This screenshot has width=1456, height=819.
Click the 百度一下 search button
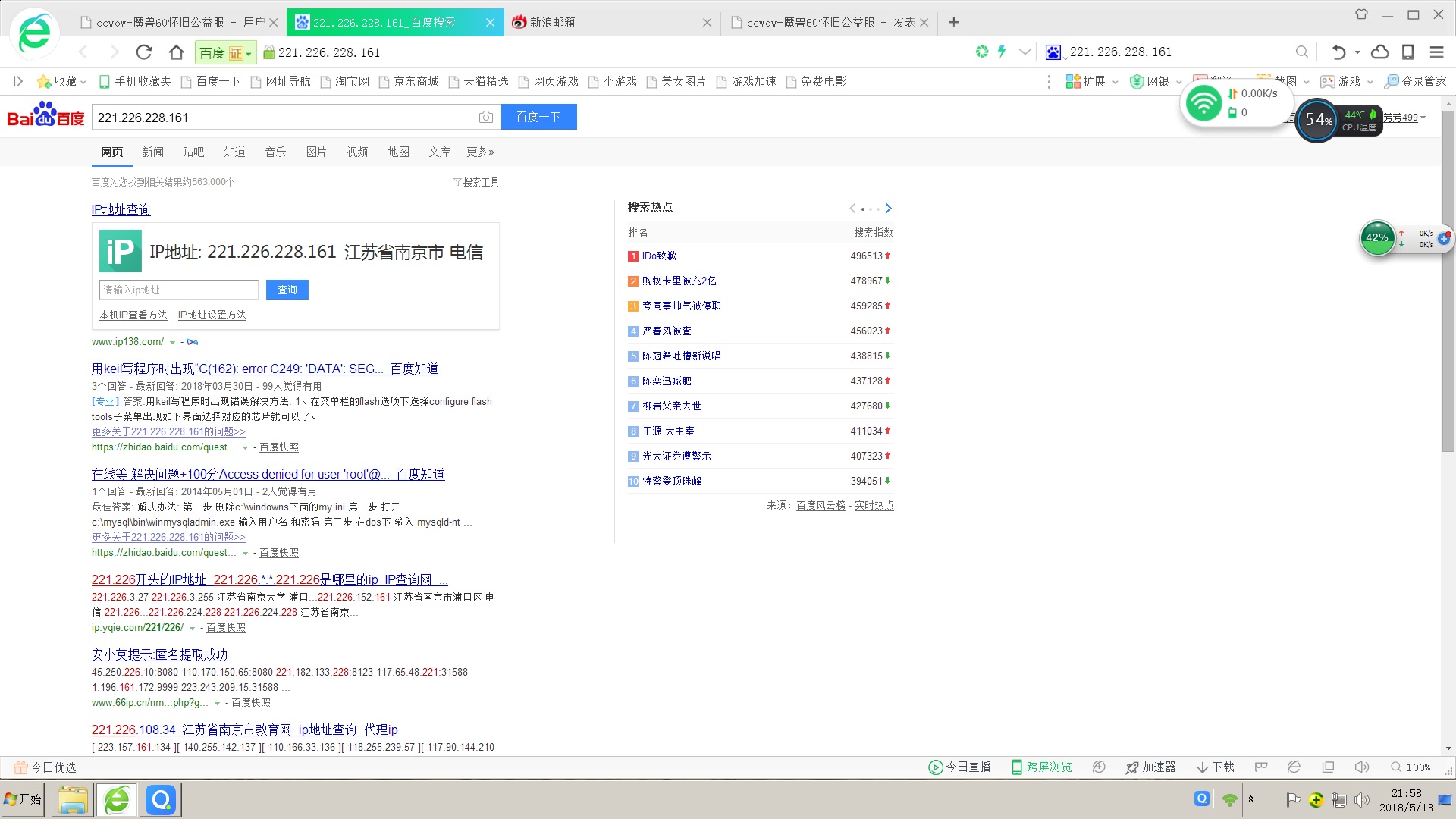[x=538, y=117]
